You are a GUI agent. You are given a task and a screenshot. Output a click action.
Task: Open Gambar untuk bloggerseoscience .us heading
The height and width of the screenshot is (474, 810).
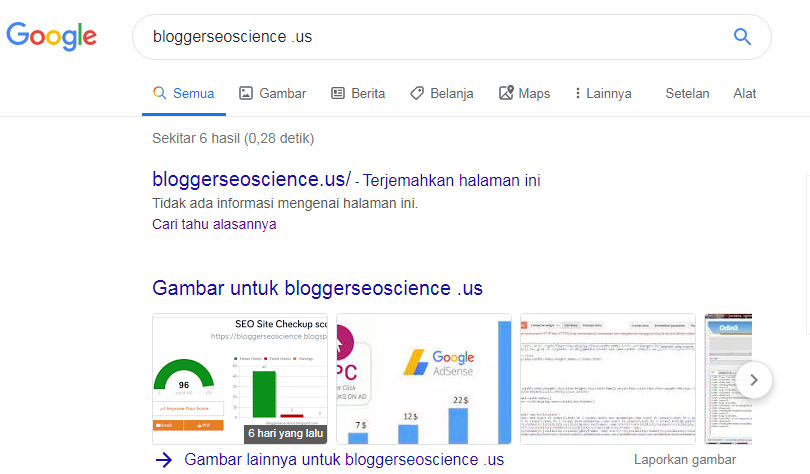[317, 288]
